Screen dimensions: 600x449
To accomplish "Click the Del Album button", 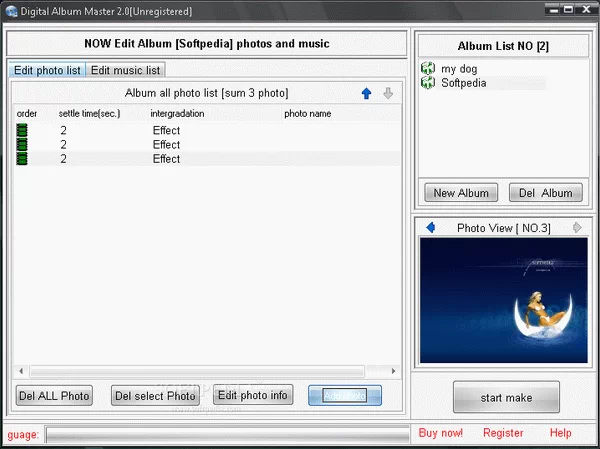I will [546, 193].
